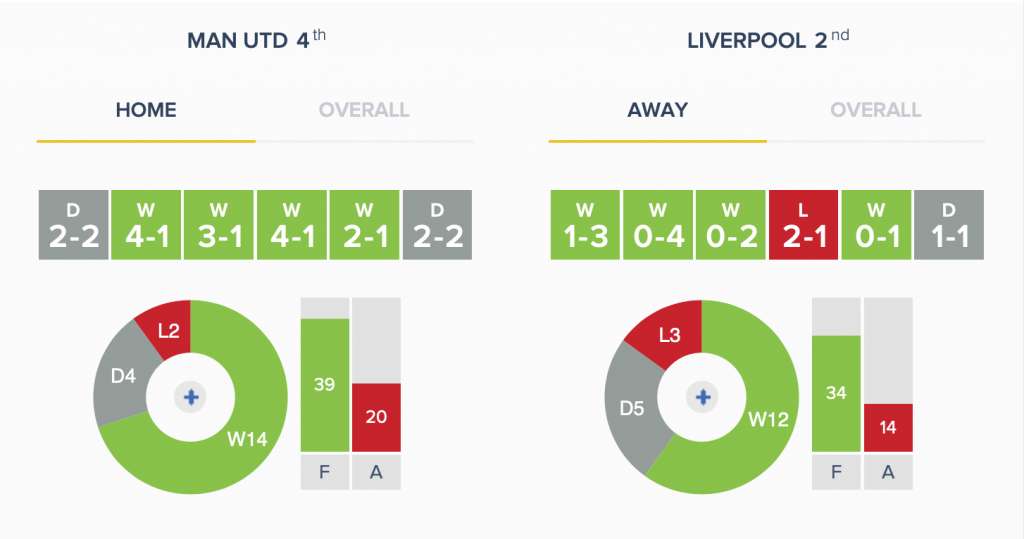
Task: Select Liverpool goals against bar 14
Action: (888, 427)
